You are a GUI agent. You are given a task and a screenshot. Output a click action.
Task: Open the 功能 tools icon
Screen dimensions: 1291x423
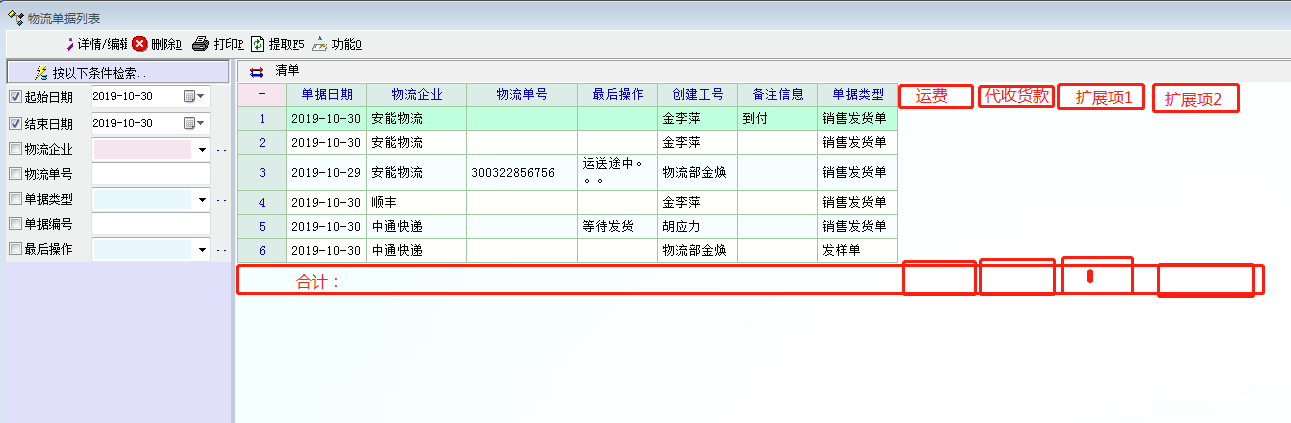(x=319, y=44)
